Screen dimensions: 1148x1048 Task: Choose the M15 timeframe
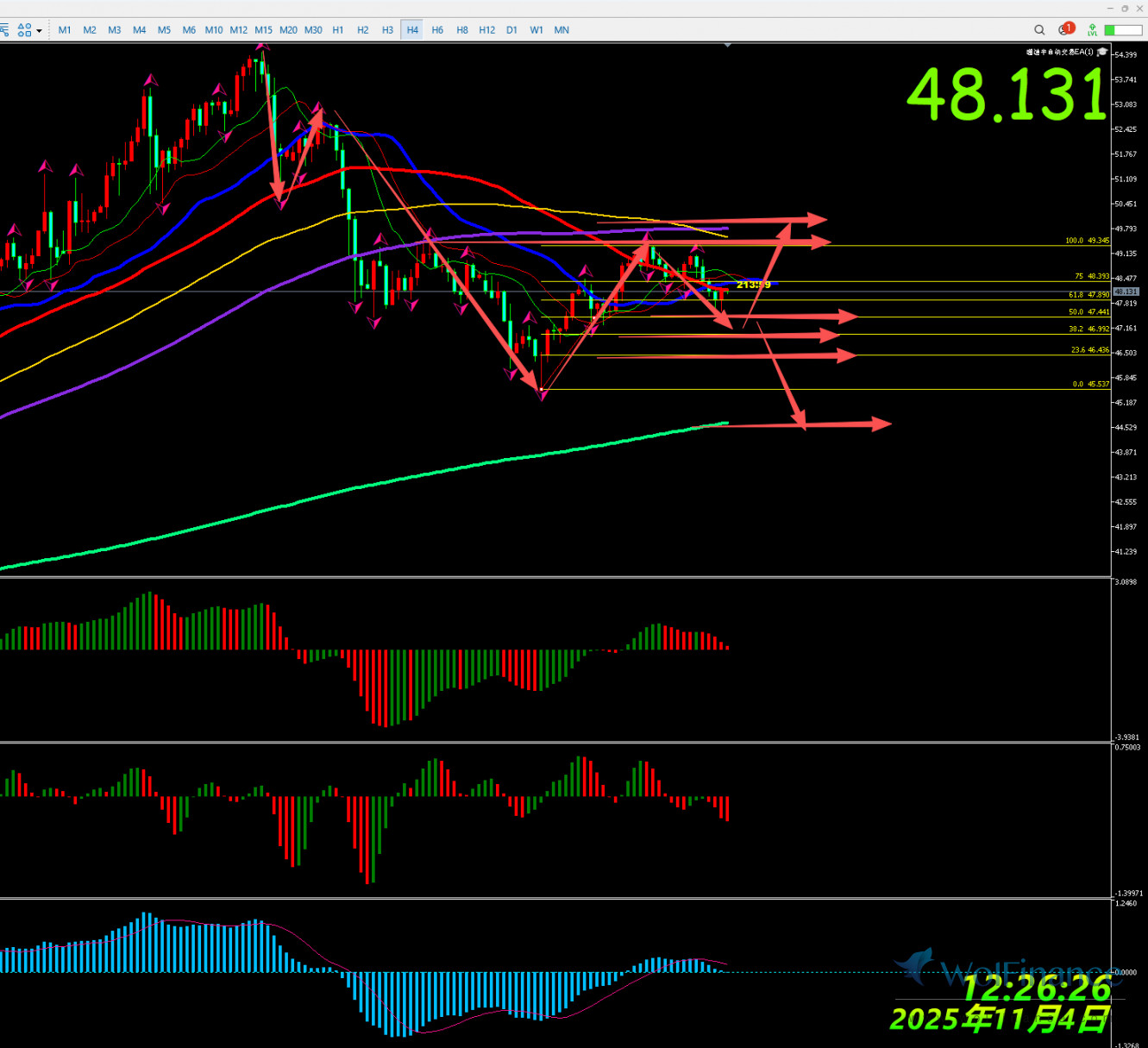coord(263,30)
